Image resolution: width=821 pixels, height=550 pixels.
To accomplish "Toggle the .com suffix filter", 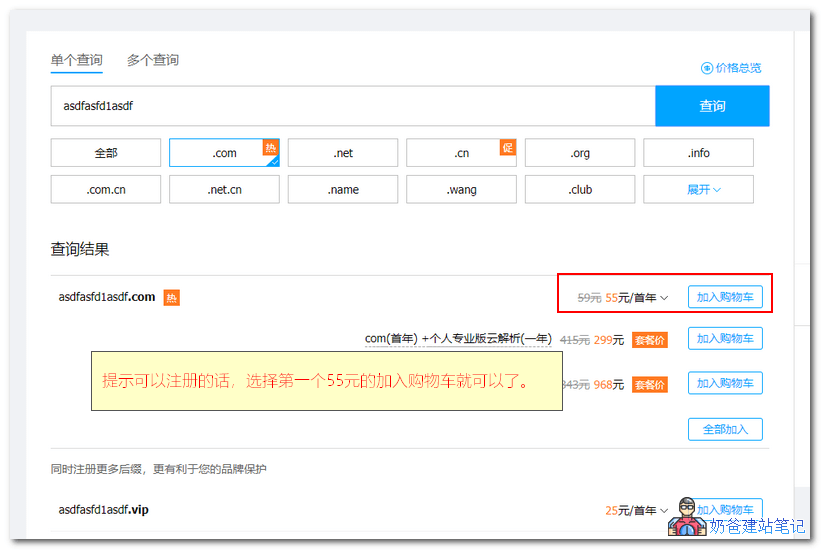I will point(224,153).
